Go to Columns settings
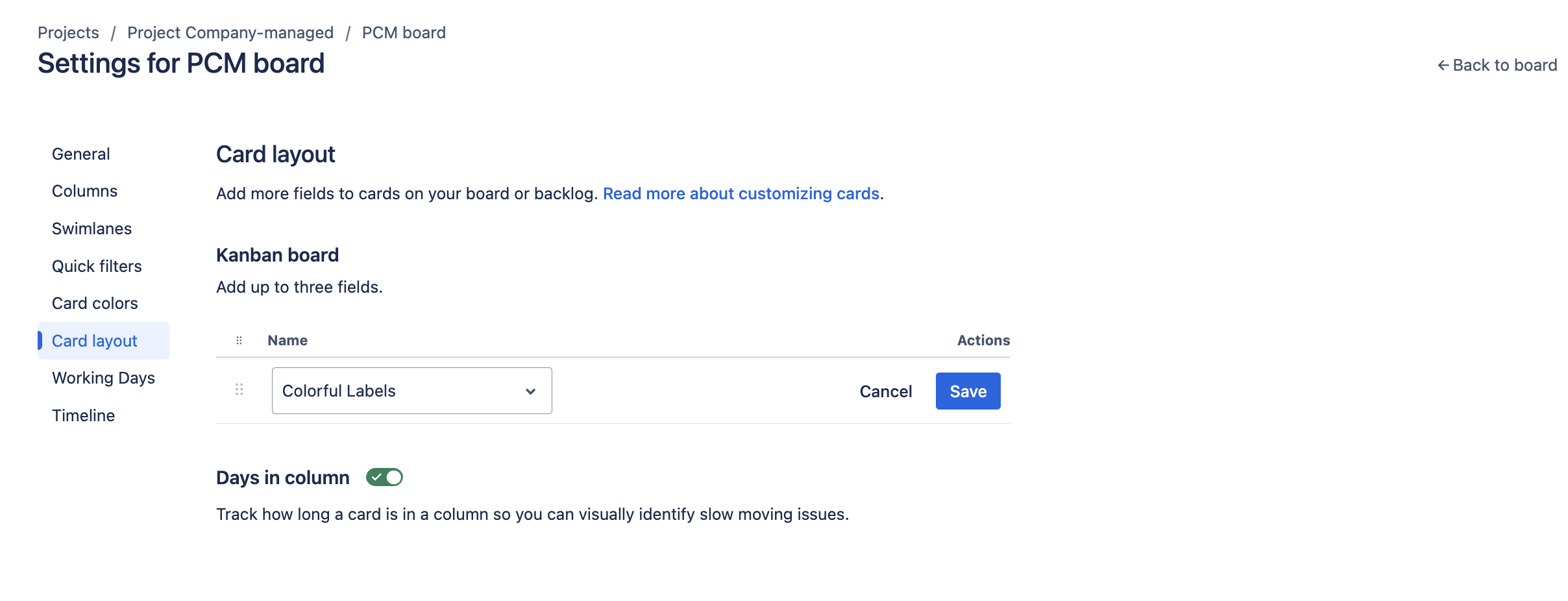 tap(85, 191)
